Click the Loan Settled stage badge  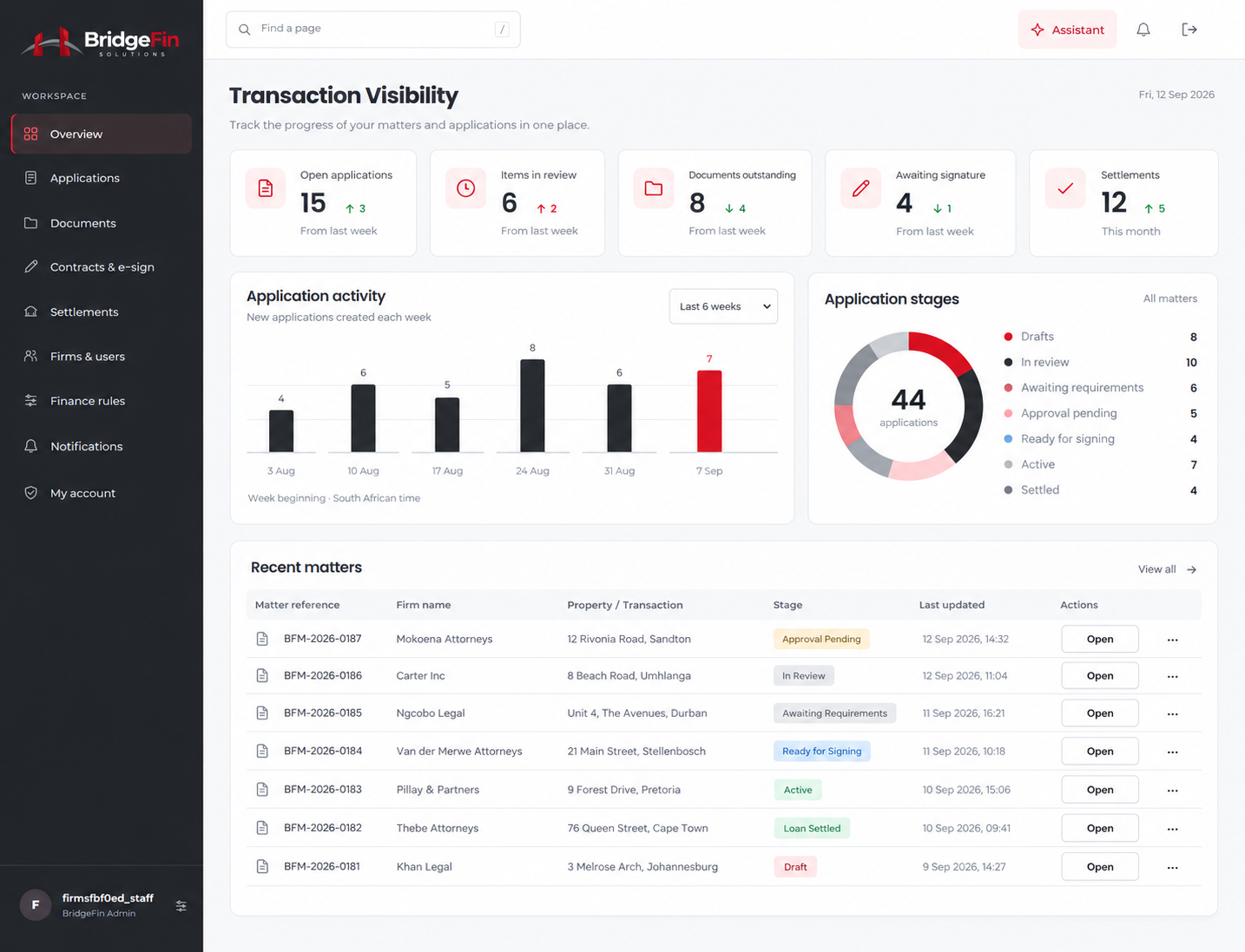(x=812, y=828)
